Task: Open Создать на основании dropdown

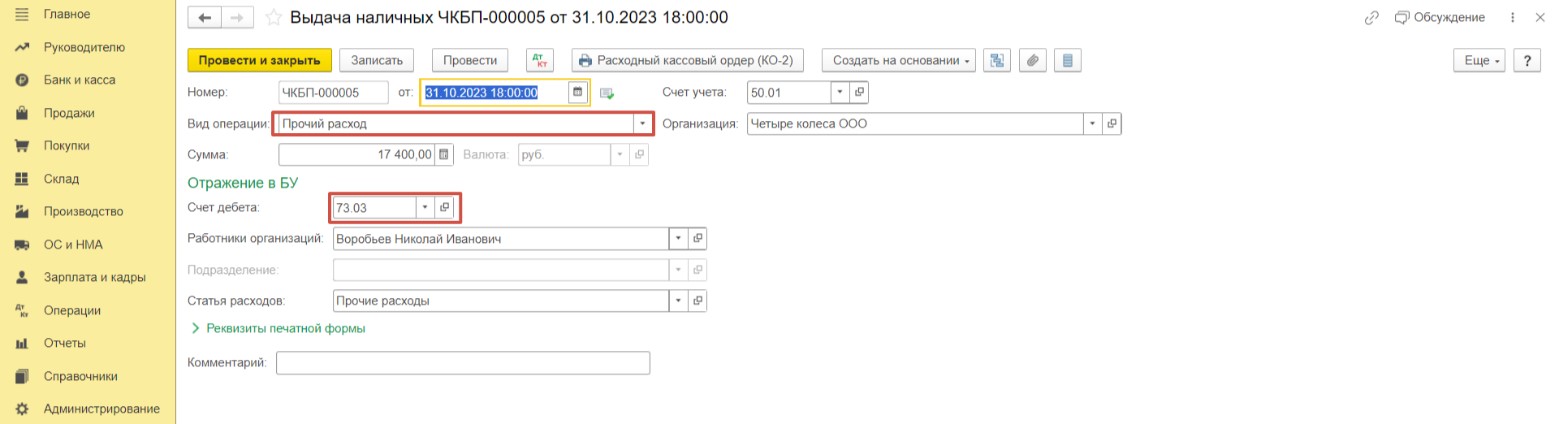Action: (899, 60)
